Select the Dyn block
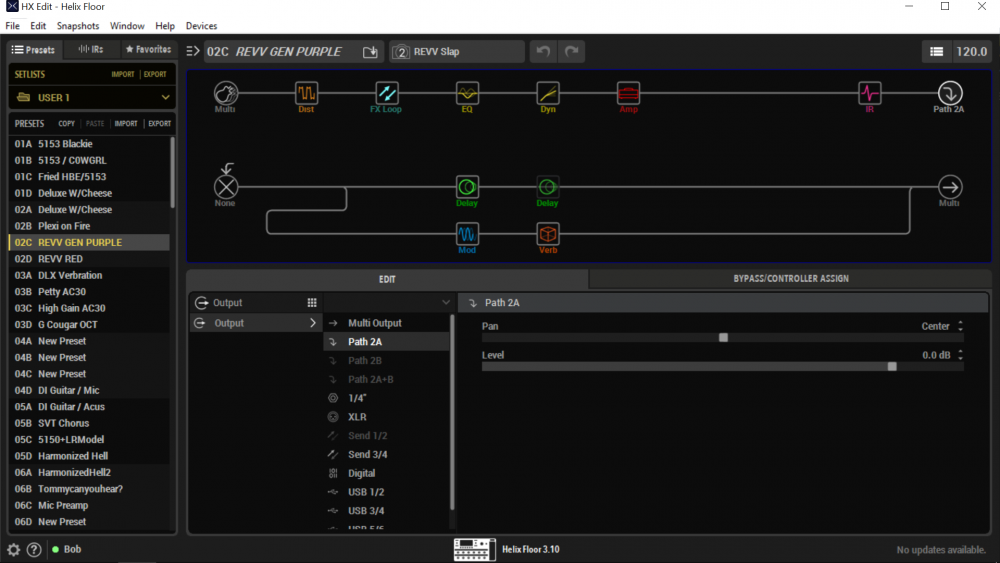 point(548,93)
